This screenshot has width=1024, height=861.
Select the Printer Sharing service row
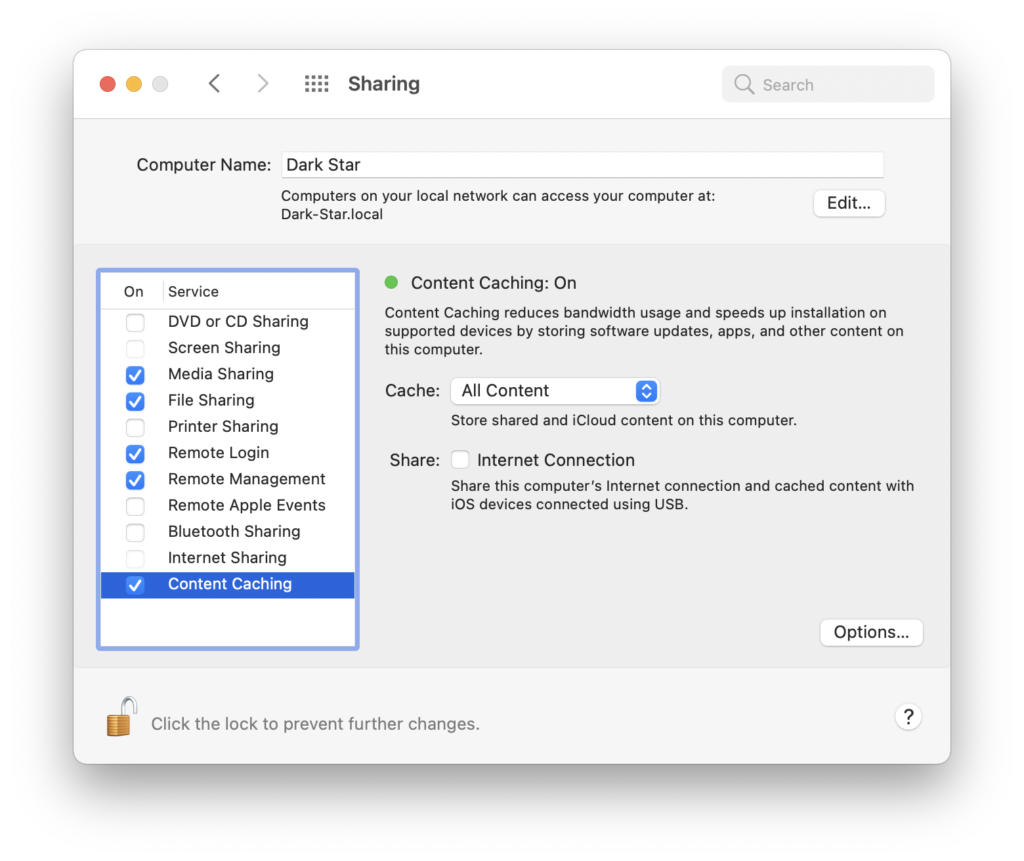[x=227, y=427]
